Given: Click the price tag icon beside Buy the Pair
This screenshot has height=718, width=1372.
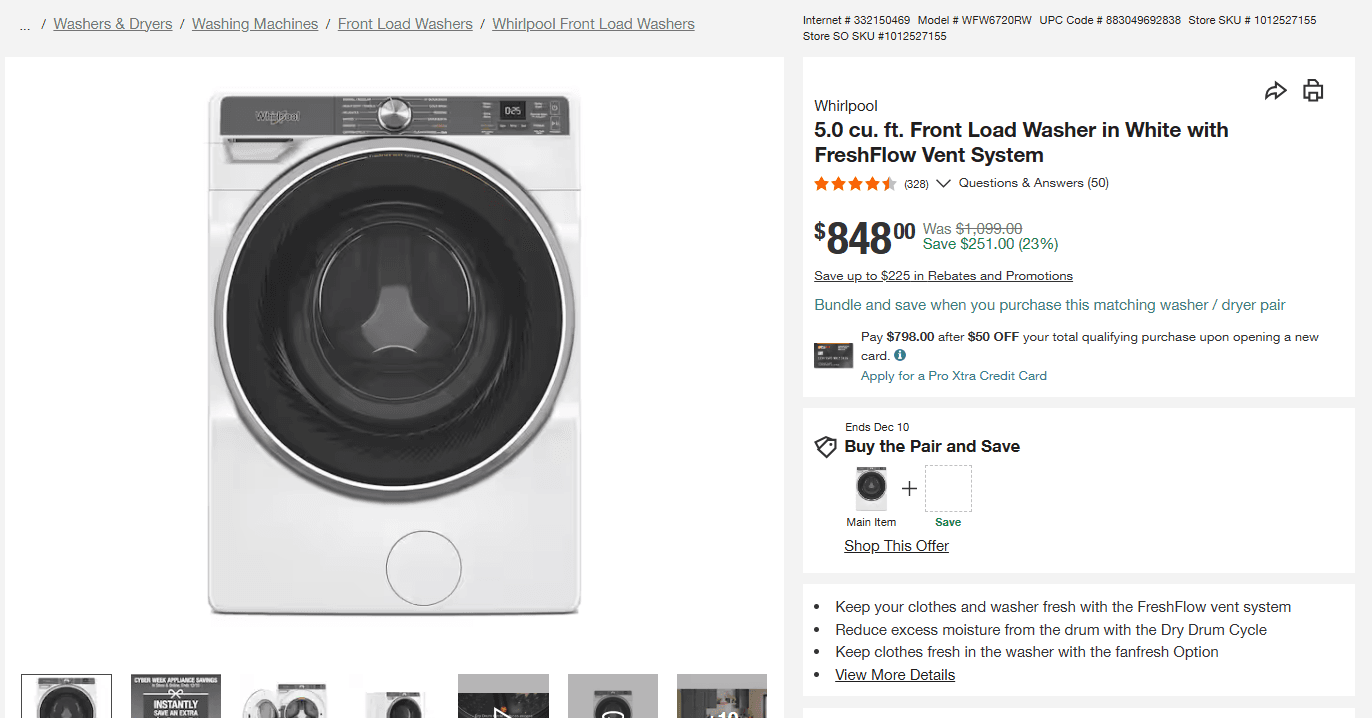Looking at the screenshot, I should [826, 447].
